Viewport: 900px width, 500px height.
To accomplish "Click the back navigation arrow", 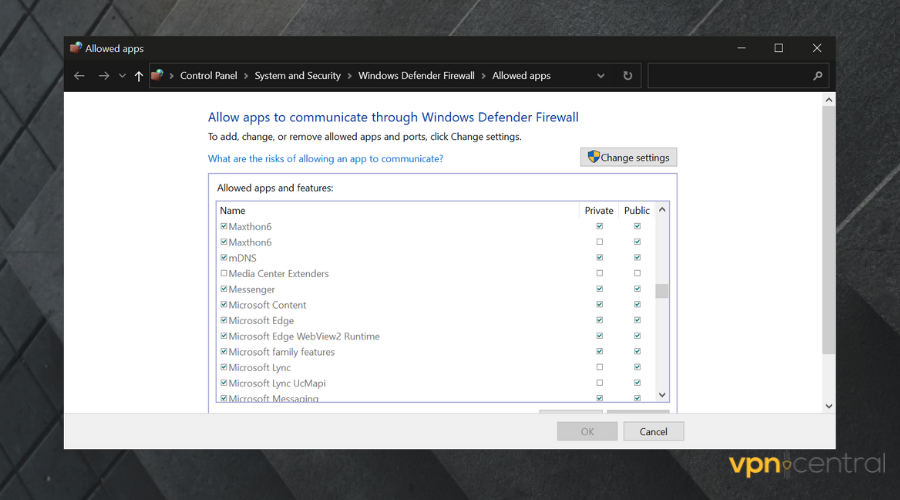I will (x=80, y=76).
